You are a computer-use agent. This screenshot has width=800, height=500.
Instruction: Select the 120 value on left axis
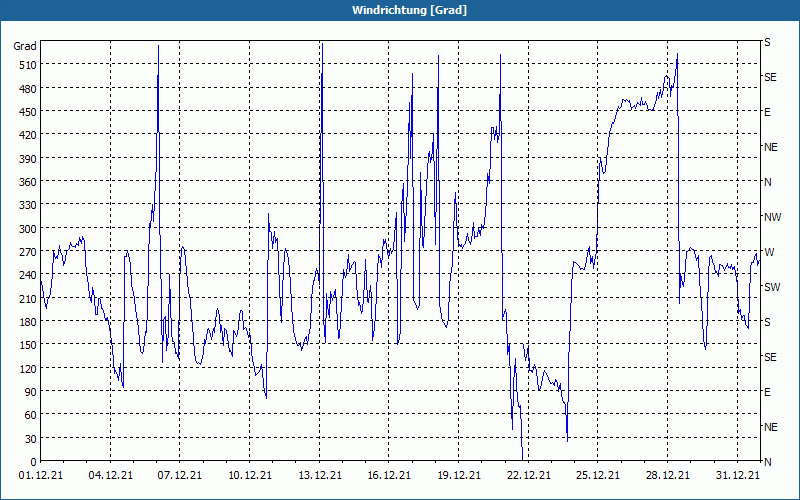pyautogui.click(x=28, y=369)
